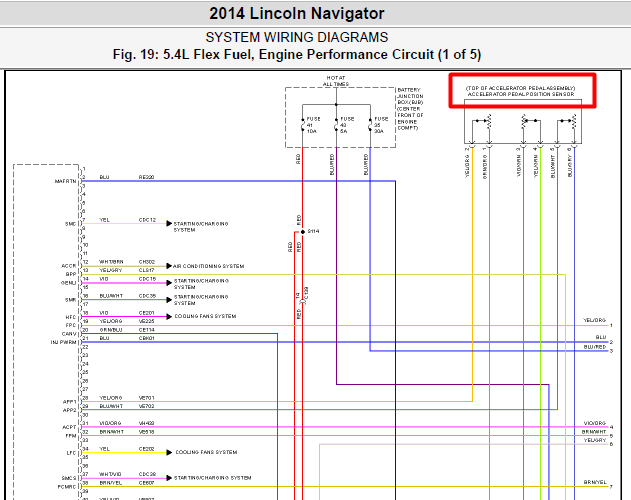Click the "CE607" circuit code
This screenshot has width=631, height=500.
click(146, 483)
